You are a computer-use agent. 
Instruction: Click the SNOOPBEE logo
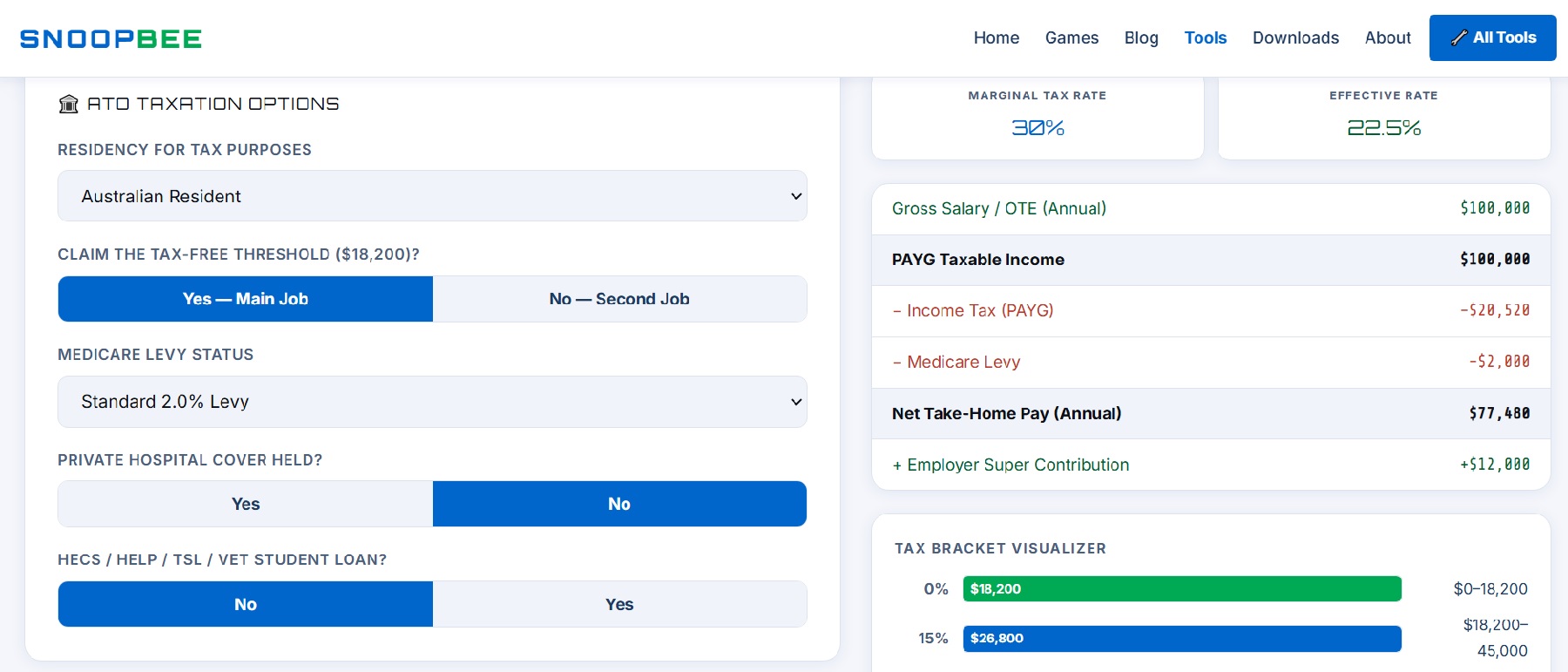[111, 38]
